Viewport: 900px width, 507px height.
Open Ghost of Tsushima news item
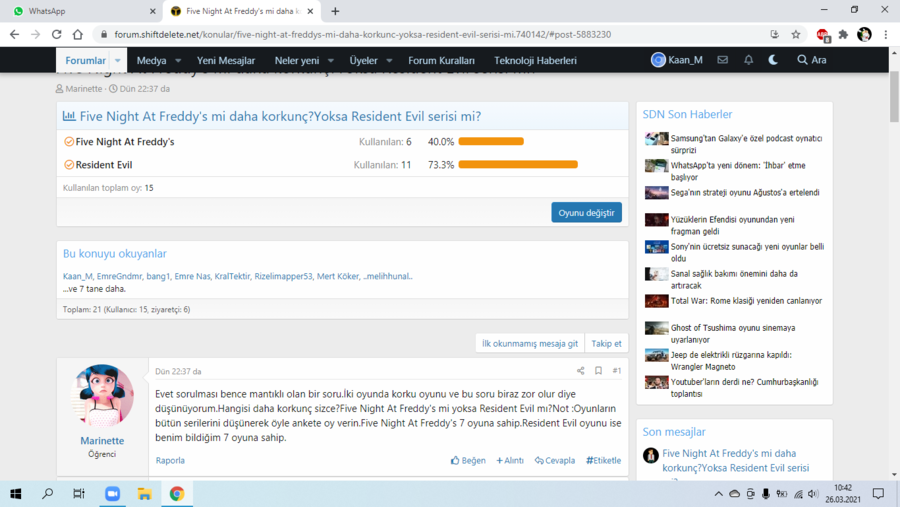coord(733,334)
